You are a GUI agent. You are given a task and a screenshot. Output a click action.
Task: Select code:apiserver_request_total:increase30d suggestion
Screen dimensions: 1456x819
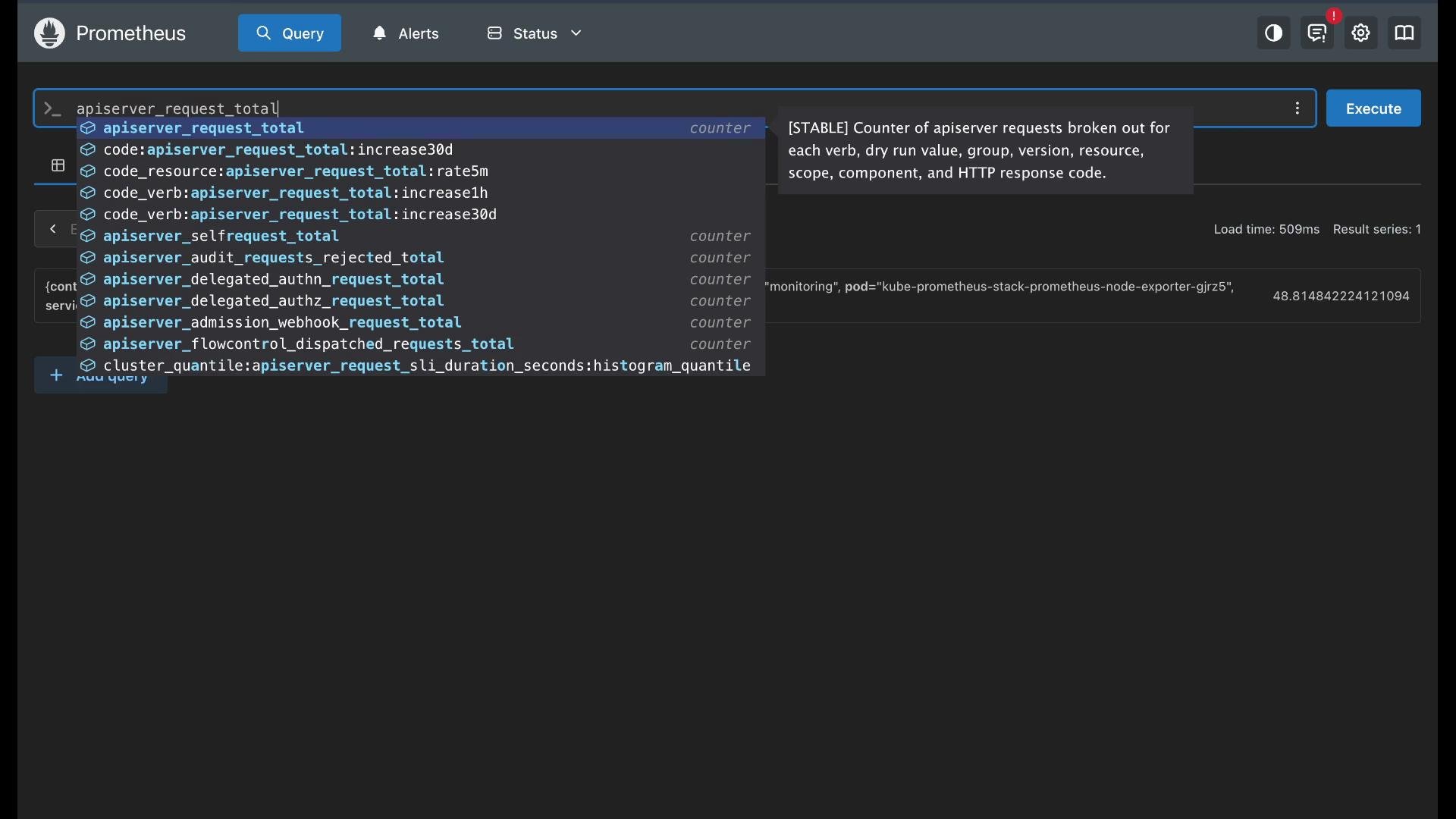421,150
